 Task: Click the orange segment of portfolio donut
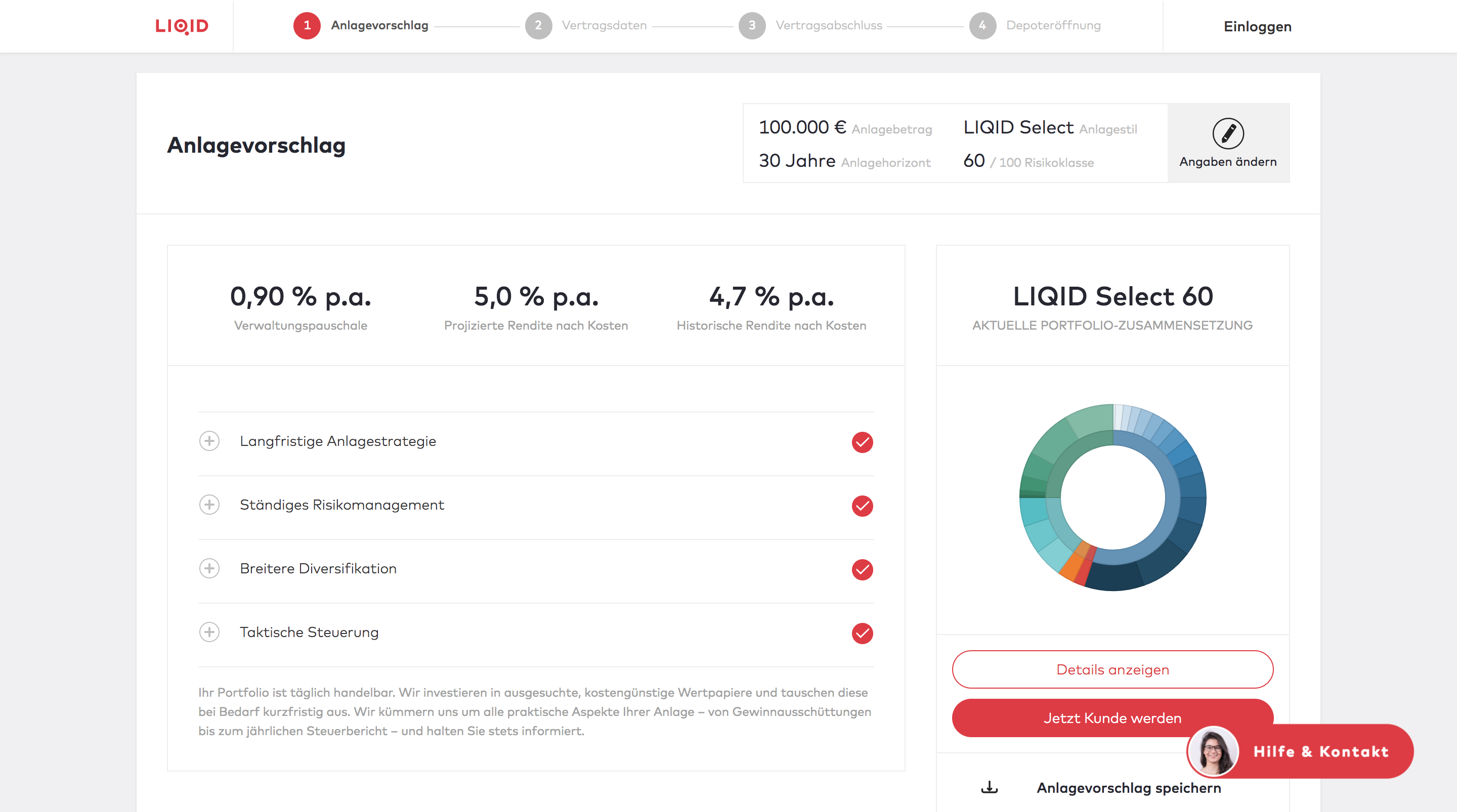pyautogui.click(x=1070, y=568)
